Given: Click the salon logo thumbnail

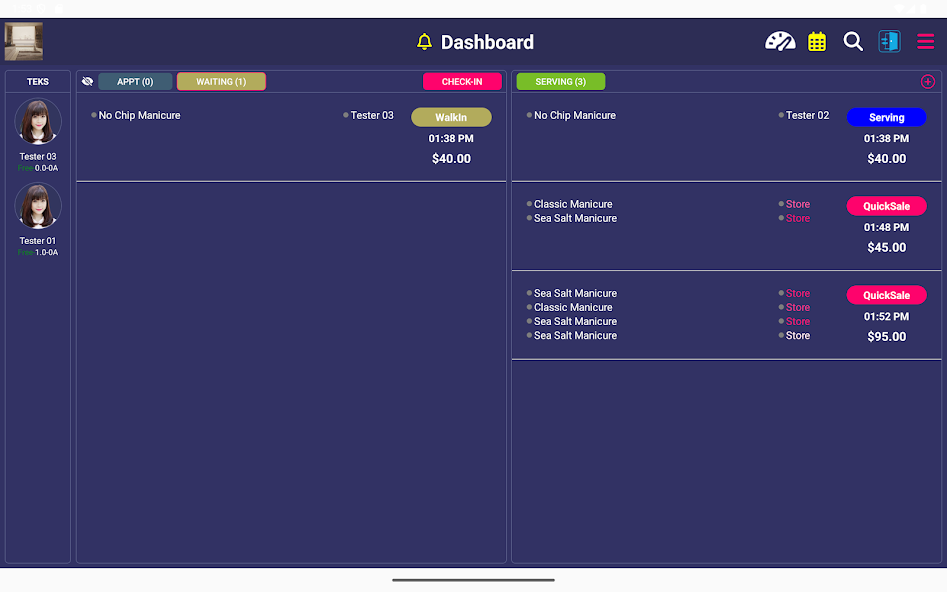Looking at the screenshot, I should pyautogui.click(x=23, y=42).
